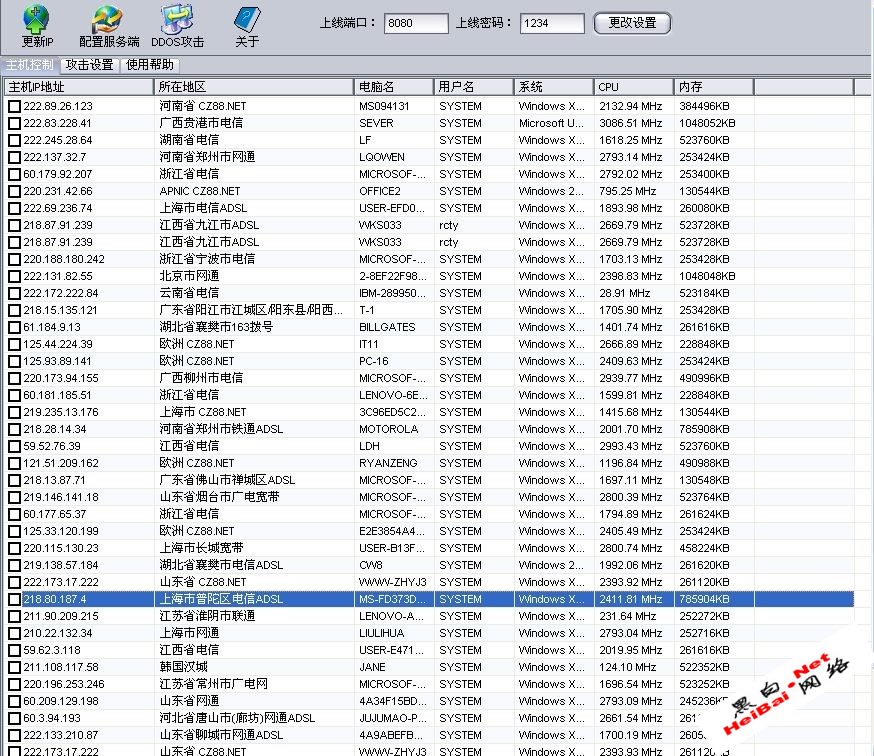Click the 上线端口 field showing 8080

point(415,23)
